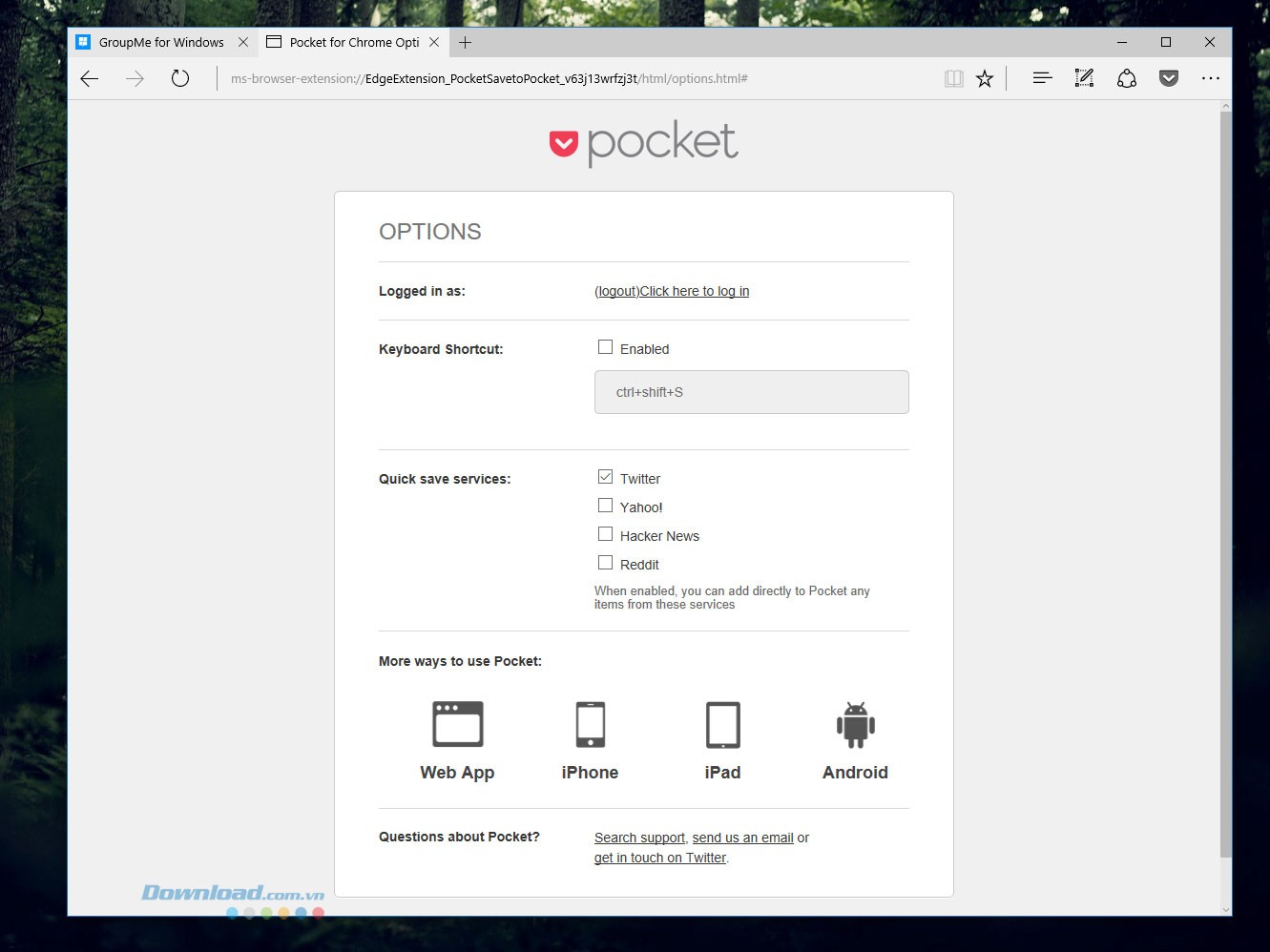The height and width of the screenshot is (952, 1270).
Task: Click the Pocket extension icon in toolbar
Action: click(x=1168, y=78)
